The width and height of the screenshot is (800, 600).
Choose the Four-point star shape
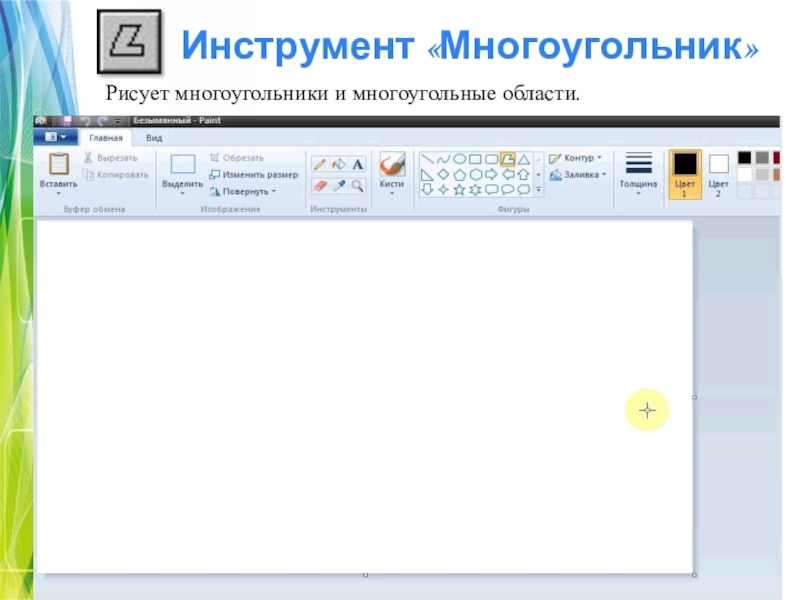(x=443, y=190)
